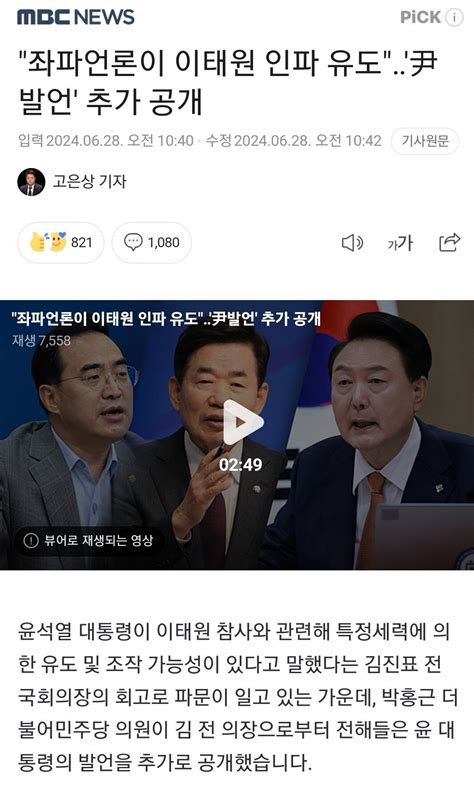Tap the share arrow icon
The height and width of the screenshot is (786, 474).
(x=449, y=243)
